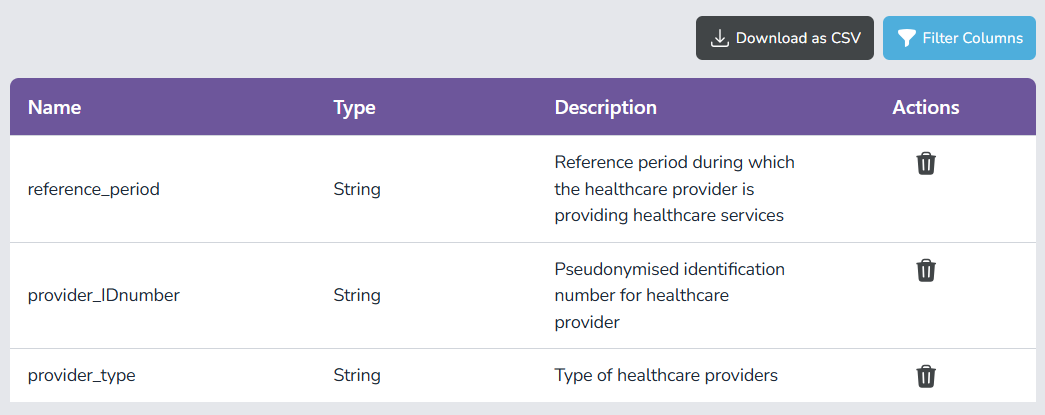The height and width of the screenshot is (415, 1045).
Task: Click the Type column header
Action: pos(354,107)
